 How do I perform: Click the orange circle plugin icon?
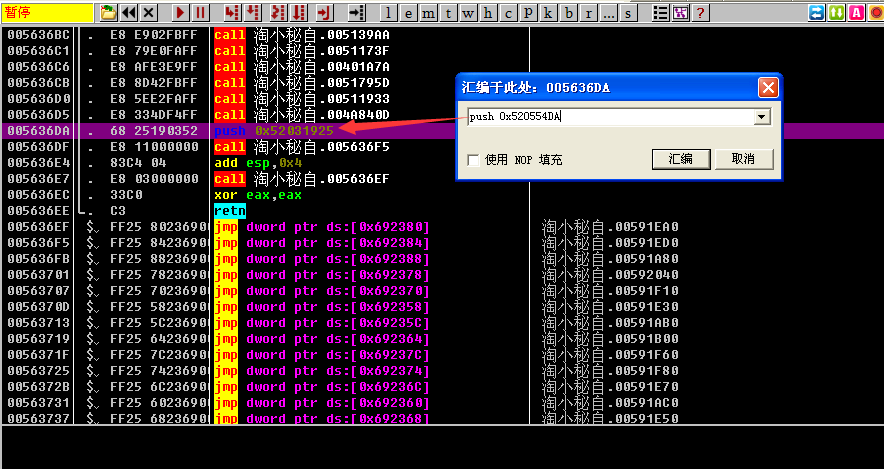click(x=876, y=12)
